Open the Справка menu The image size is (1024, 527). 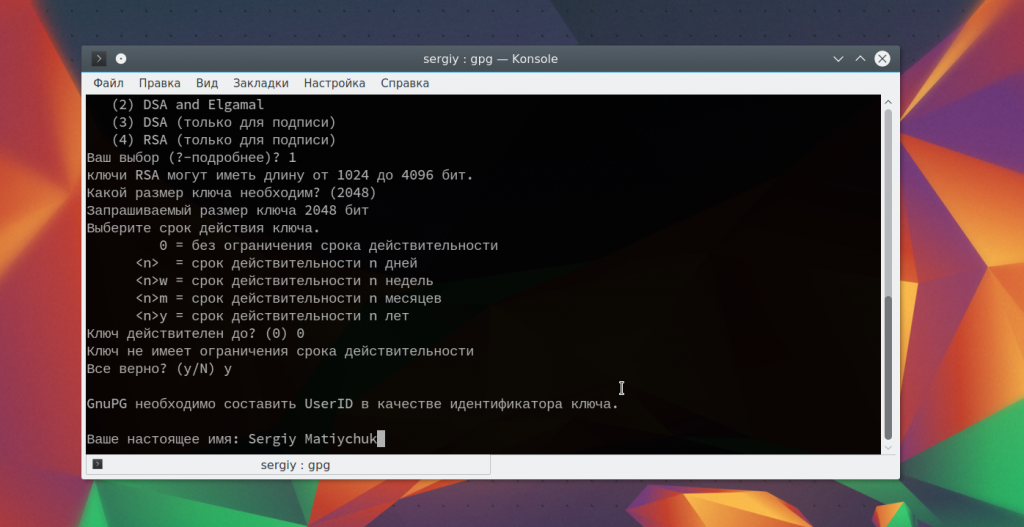pos(405,83)
